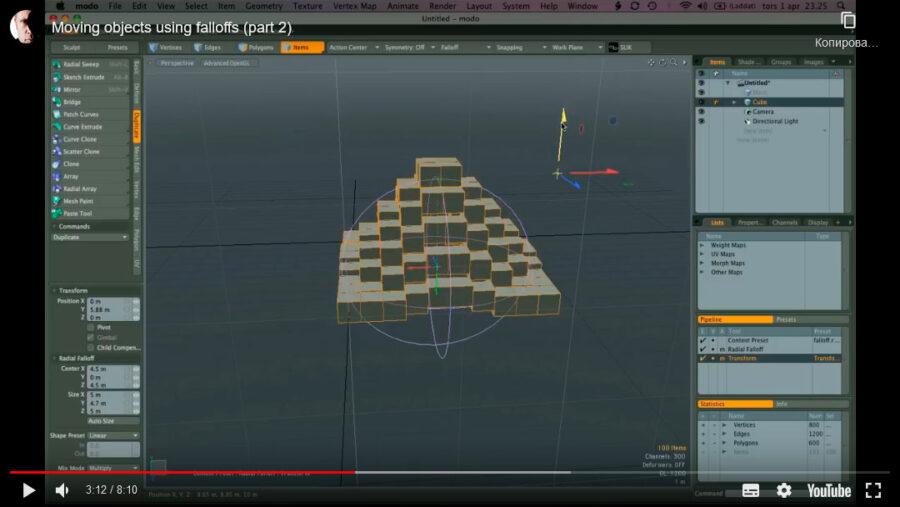Enable fullscreen video mode
Screen dimensions: 900x507
(873, 490)
